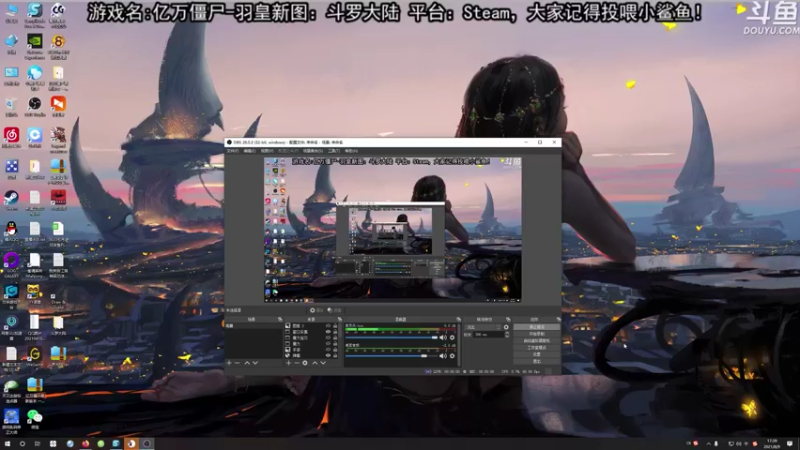The height and width of the screenshot is (450, 800).
Task: Open NetEase Cloud Music desktop icon
Action: point(11,136)
